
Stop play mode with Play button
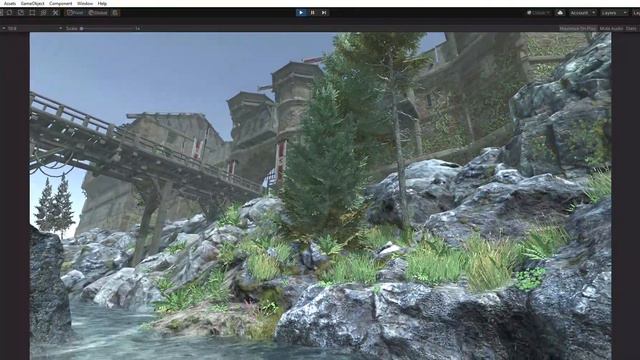301,13
